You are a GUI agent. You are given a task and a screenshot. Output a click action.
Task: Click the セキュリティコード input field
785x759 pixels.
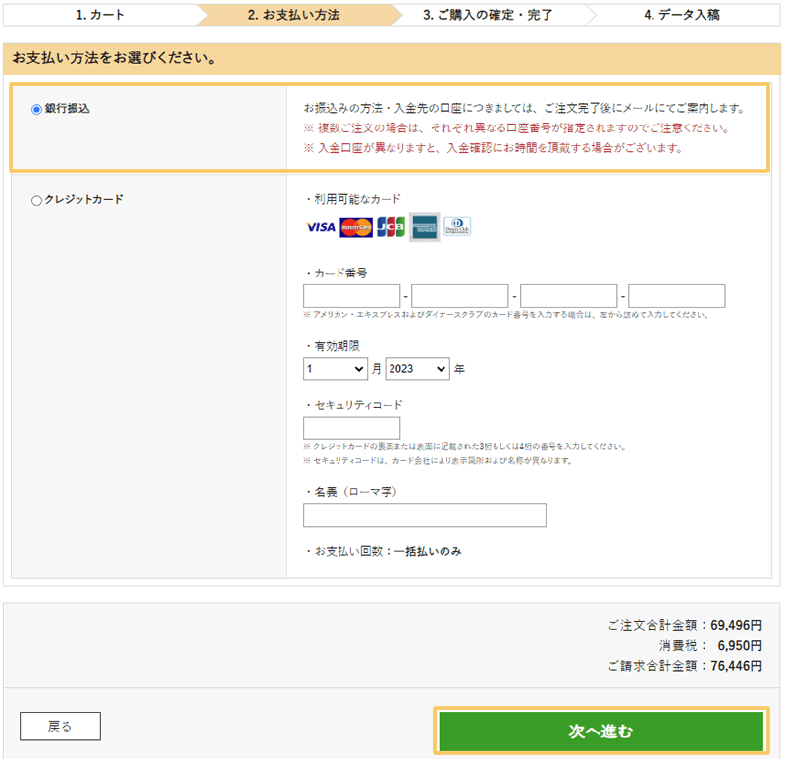[x=351, y=428]
